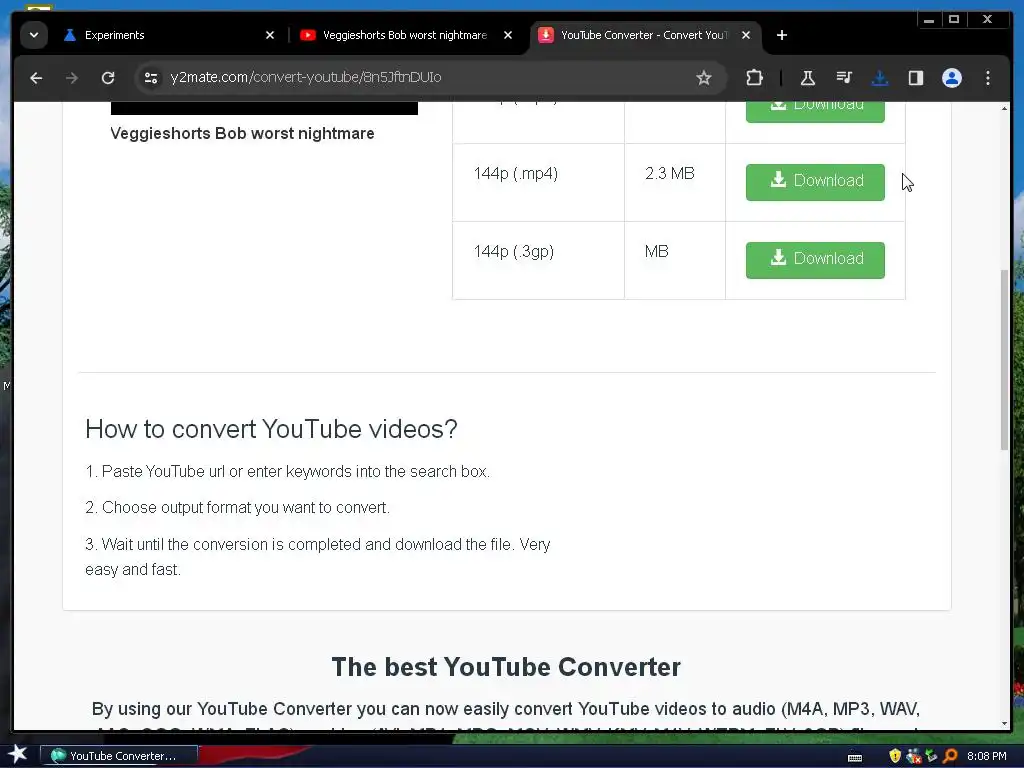Click the How to convert YouTube videos heading
Viewport: 1024px width, 768px height.
(271, 429)
